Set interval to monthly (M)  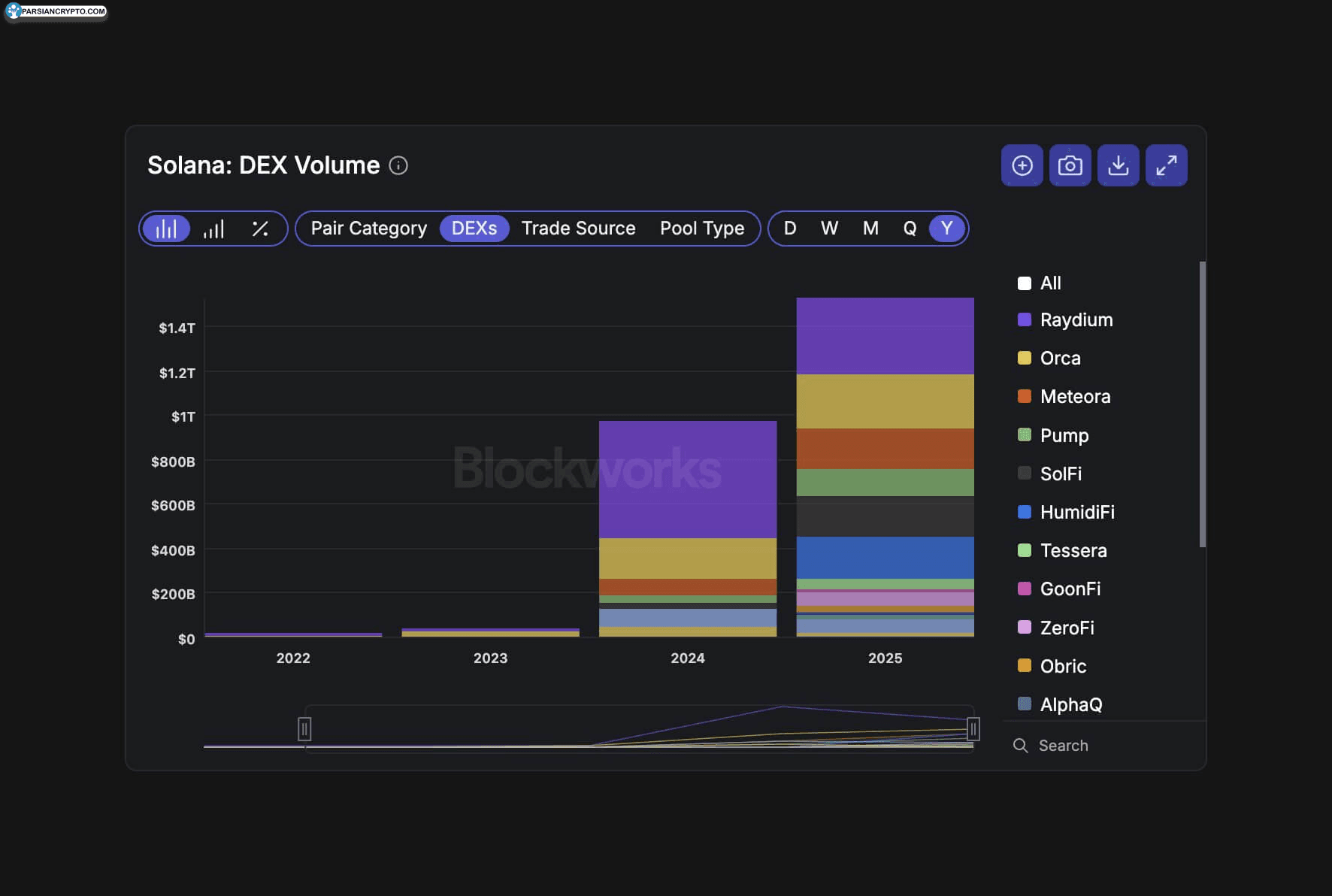point(870,229)
